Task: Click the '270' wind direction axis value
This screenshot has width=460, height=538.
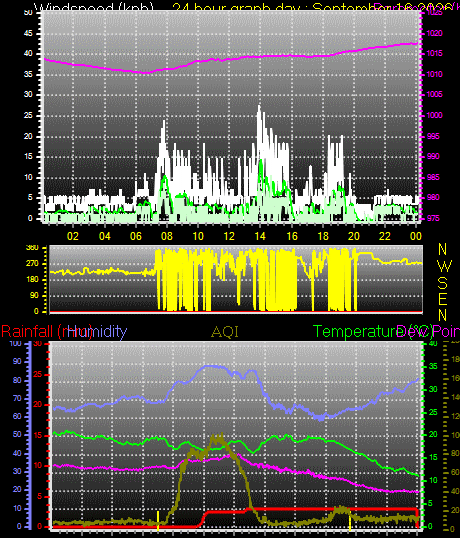Action: tap(32, 264)
